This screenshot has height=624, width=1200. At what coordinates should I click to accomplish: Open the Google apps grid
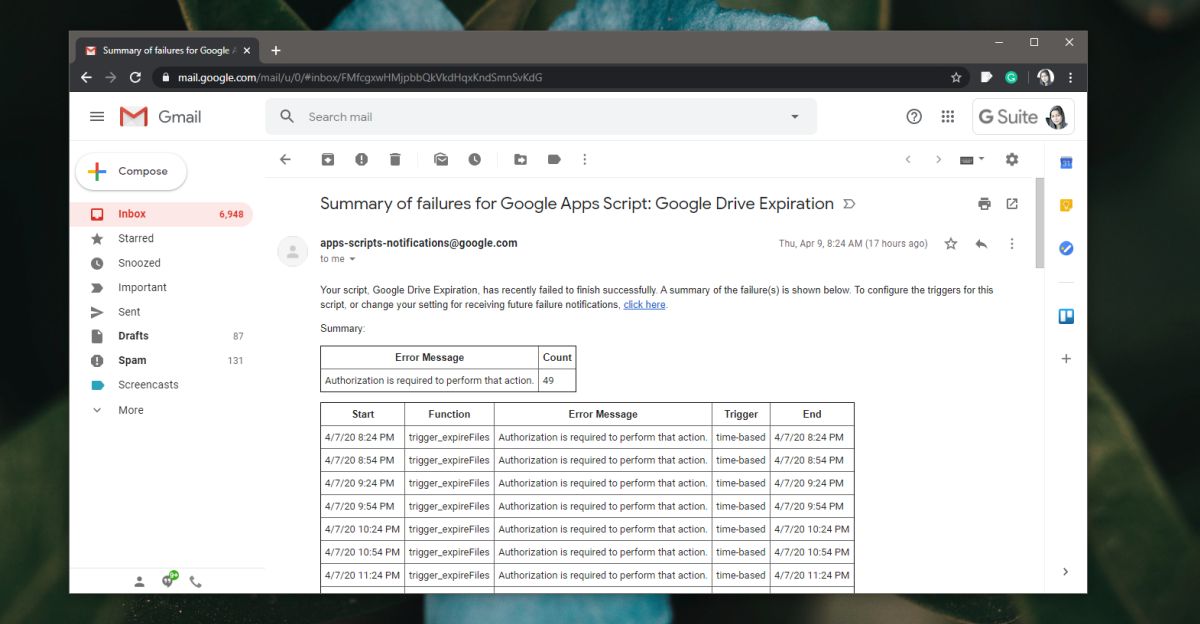pos(948,116)
